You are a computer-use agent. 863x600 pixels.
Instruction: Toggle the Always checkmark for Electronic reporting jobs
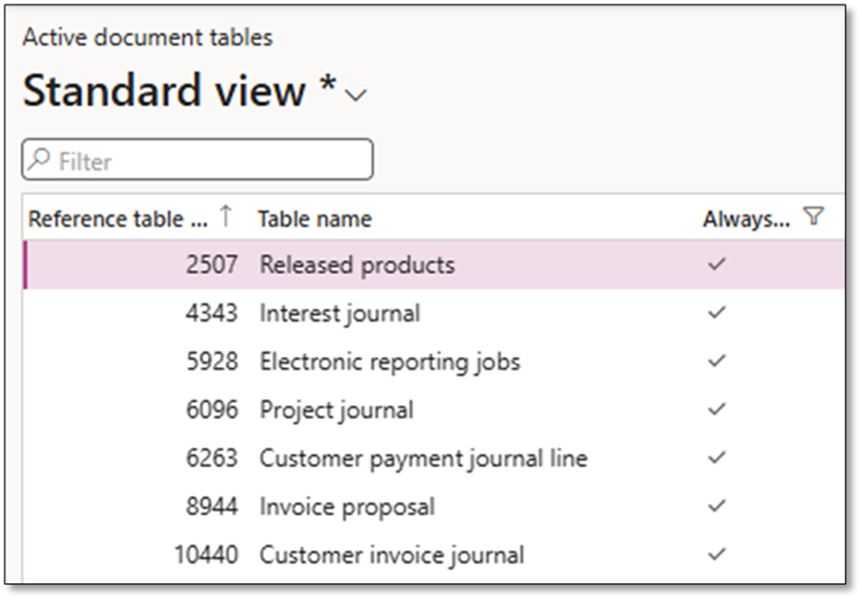point(716,361)
